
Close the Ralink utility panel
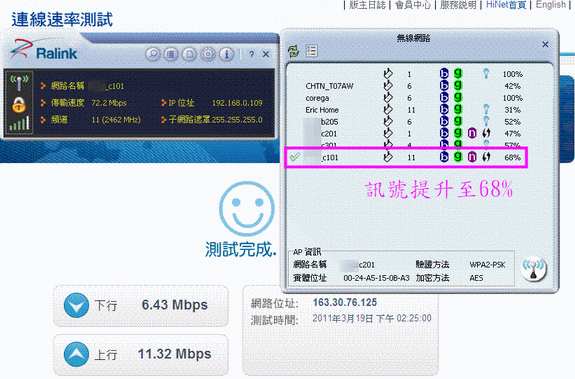pyautogui.click(x=266, y=54)
